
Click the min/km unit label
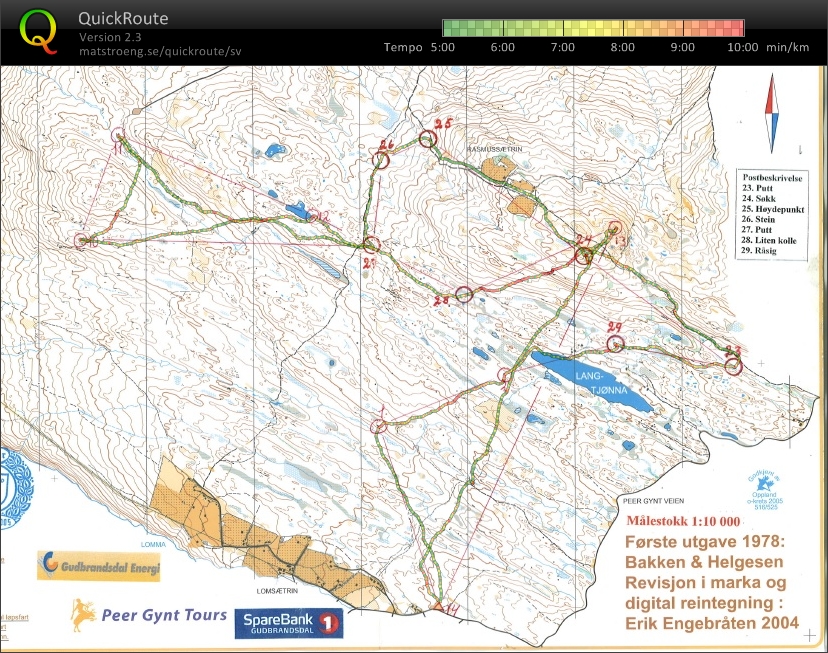(787, 47)
